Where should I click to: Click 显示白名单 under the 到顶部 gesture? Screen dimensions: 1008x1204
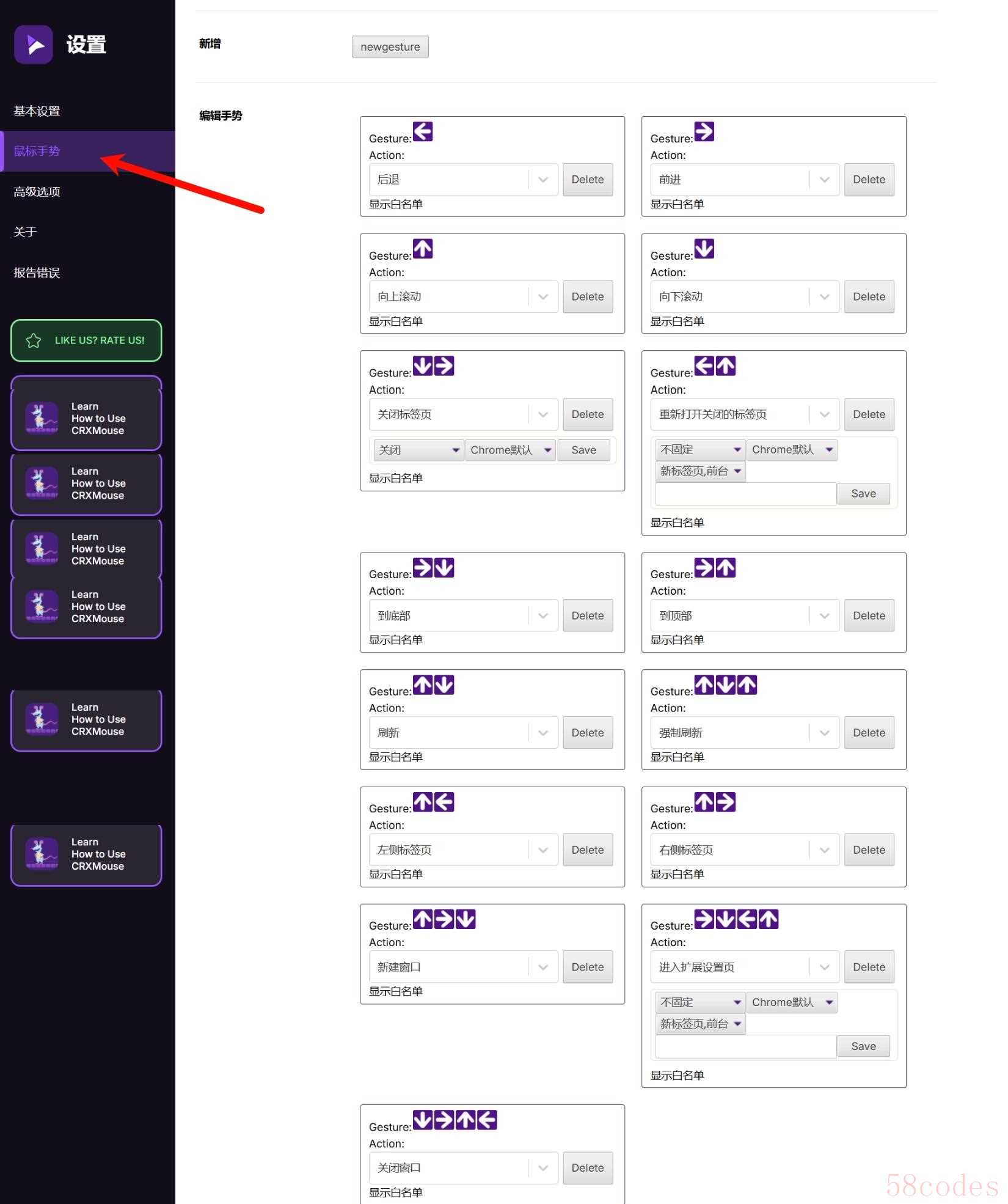(677, 640)
